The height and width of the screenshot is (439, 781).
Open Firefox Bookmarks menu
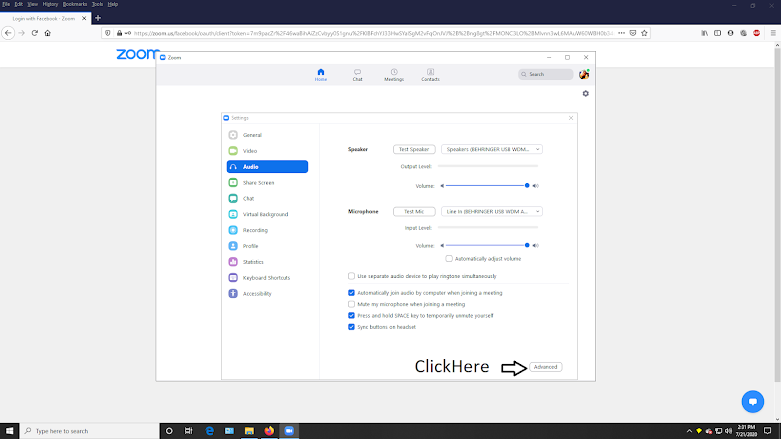coord(75,4)
